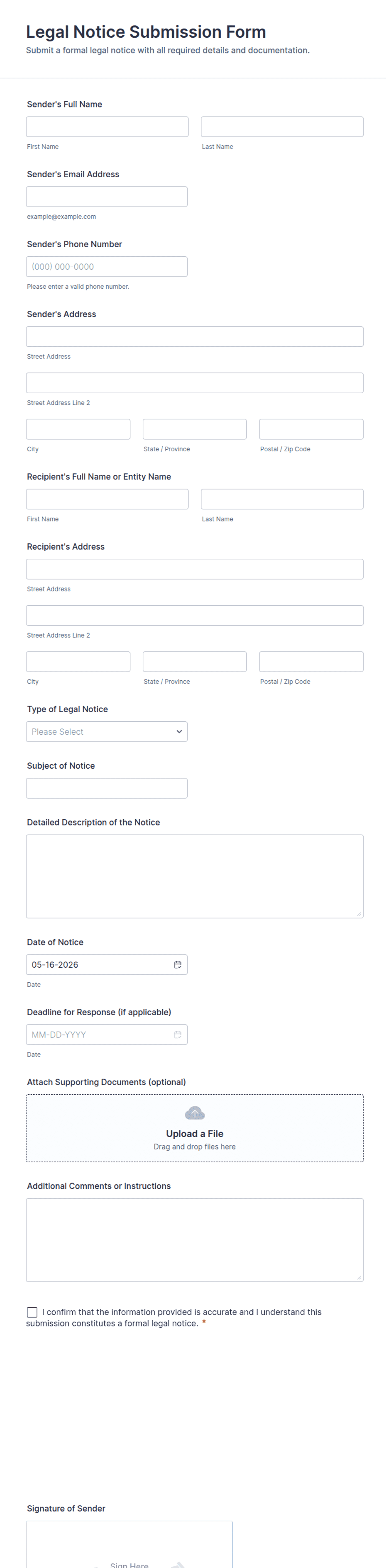This screenshot has height=1568, width=386.
Task: Click Subject of Notice field
Action: 107,788
